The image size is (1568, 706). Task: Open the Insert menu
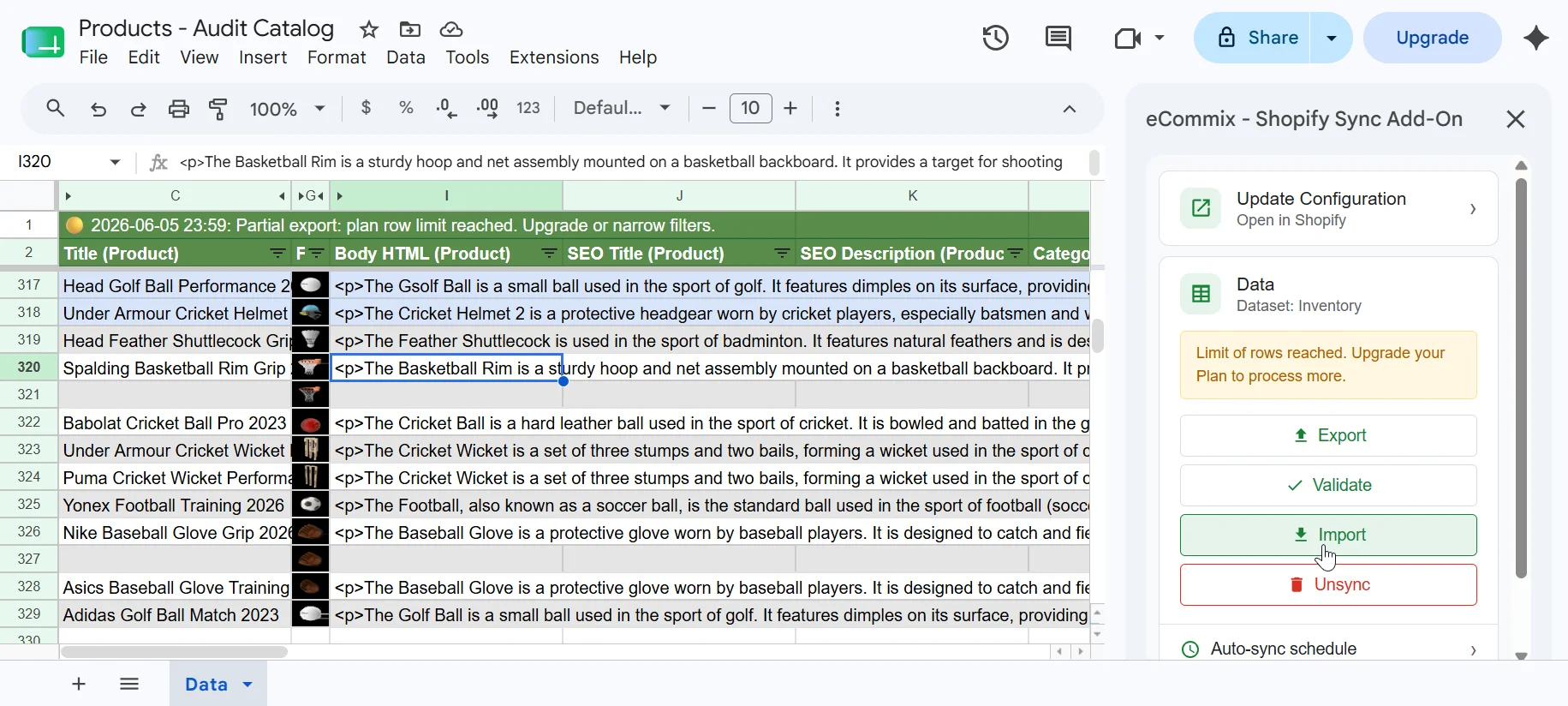pyautogui.click(x=263, y=57)
